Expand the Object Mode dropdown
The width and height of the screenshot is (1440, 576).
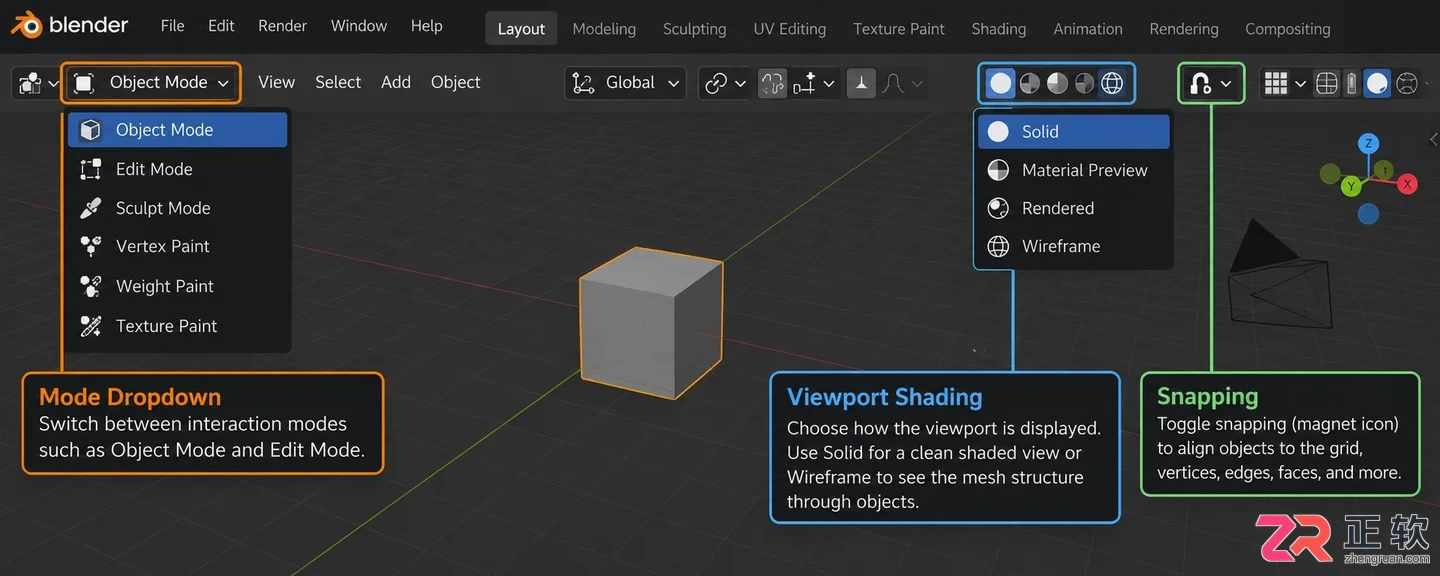click(152, 83)
